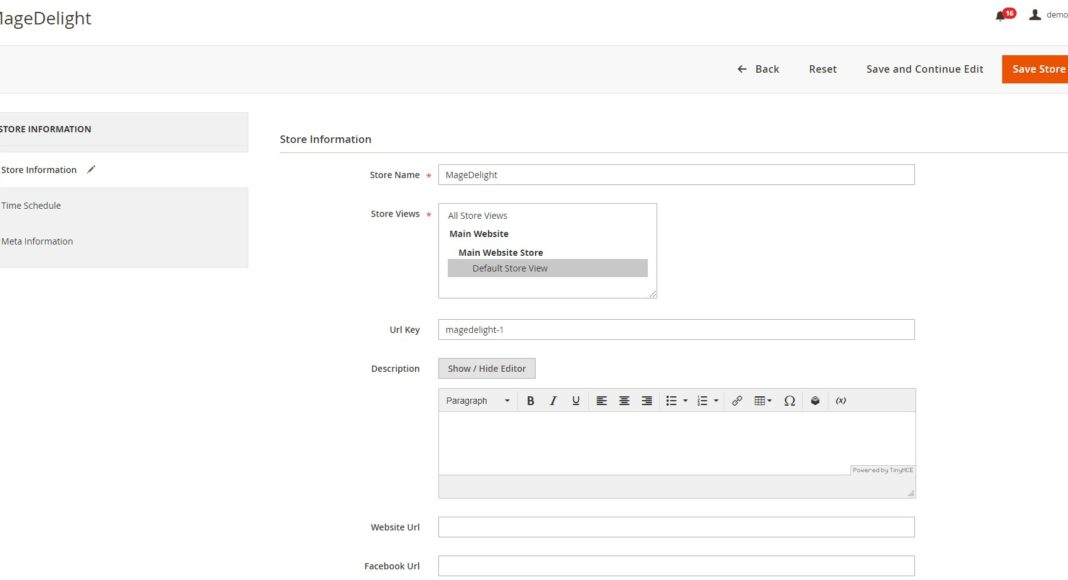Apply italic formatting in the editor
The image size is (1068, 580).
coord(553,401)
